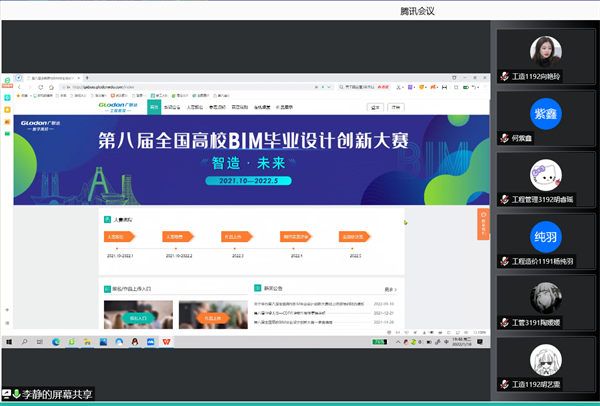Image resolution: width=600 pixels, height=406 pixels.
Task: Click muted microphone icon for 工程管理3192胡睿瑞
Action: pos(505,199)
